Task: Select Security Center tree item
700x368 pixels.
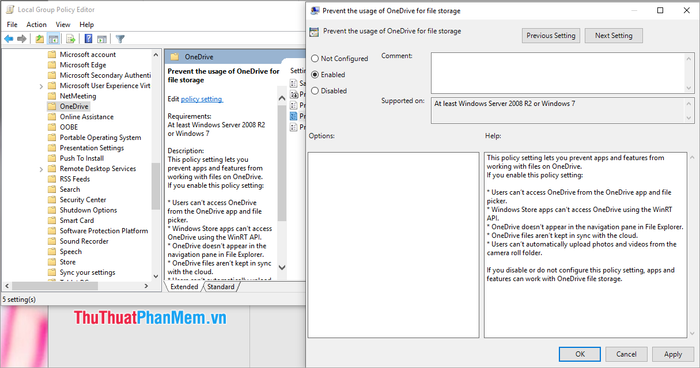Action: click(83, 200)
